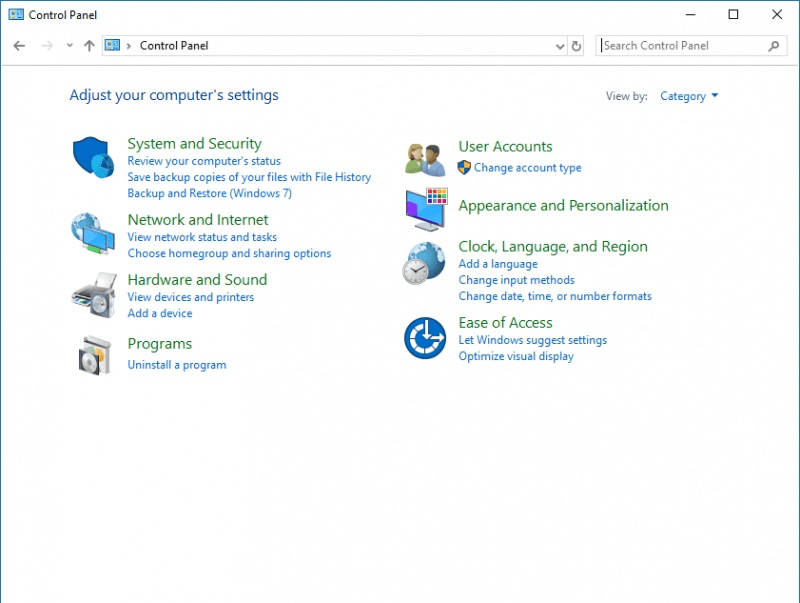Open the address bar history dropdown arrow
Viewport: 800px width, 603px height.
pyautogui.click(x=560, y=46)
